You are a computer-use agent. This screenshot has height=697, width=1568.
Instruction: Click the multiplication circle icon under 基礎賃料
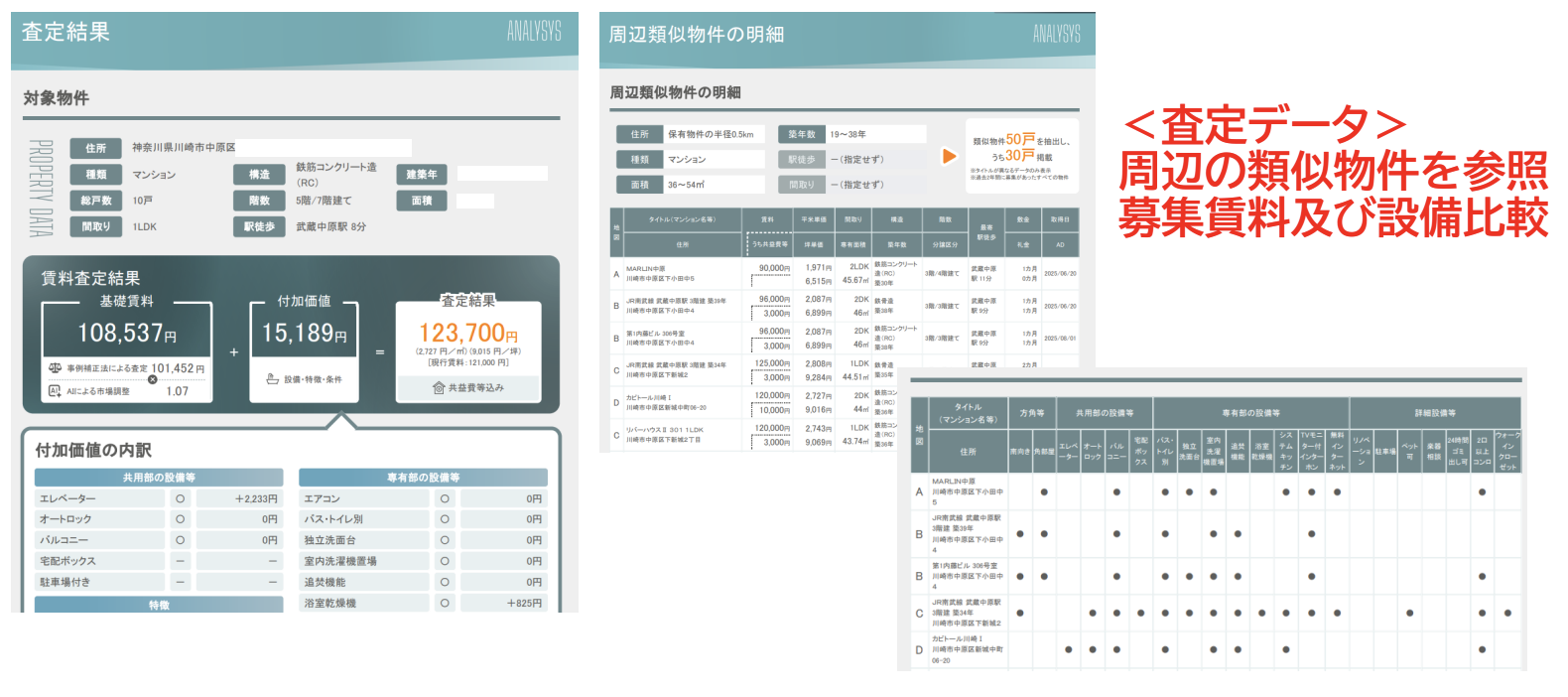[152, 379]
